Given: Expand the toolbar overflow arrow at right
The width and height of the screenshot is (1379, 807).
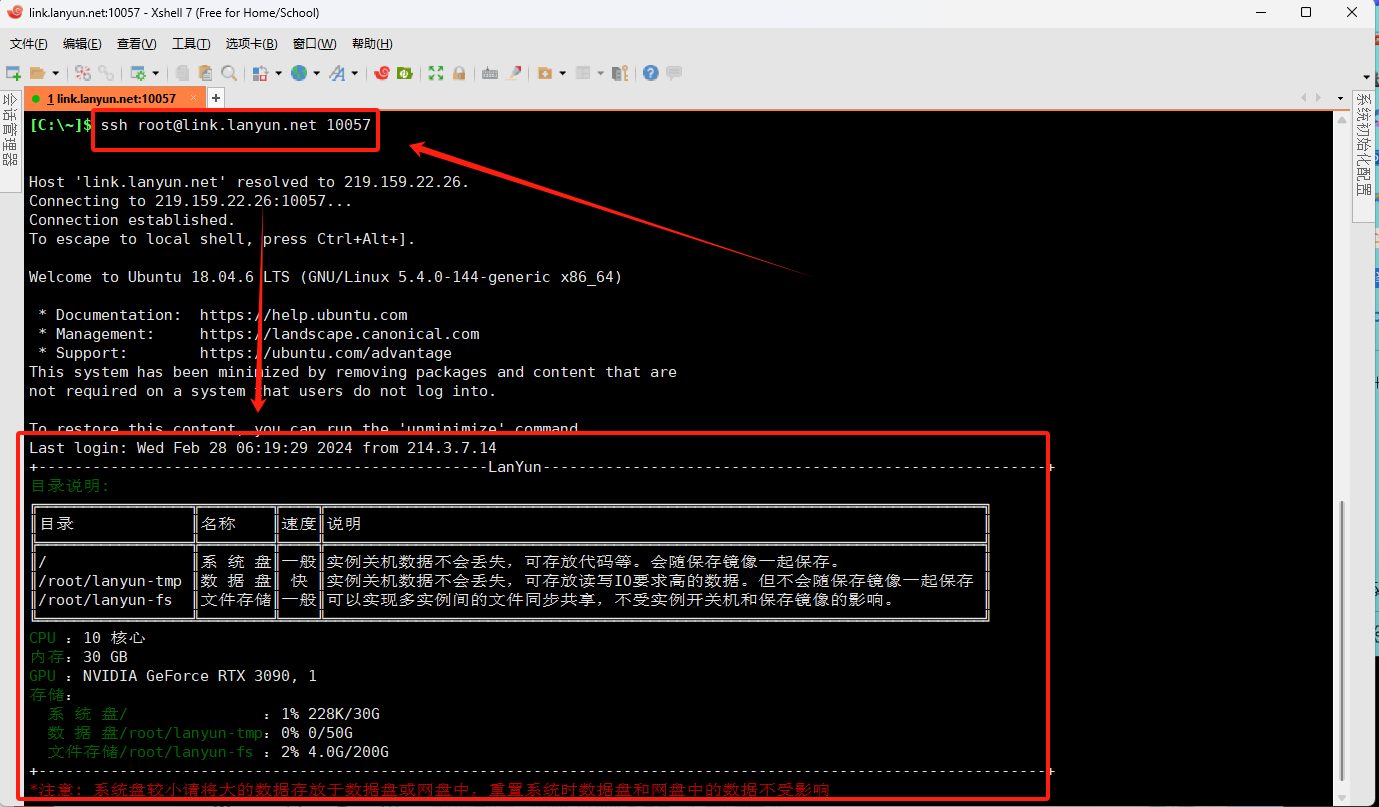Looking at the screenshot, I should (x=1367, y=76).
